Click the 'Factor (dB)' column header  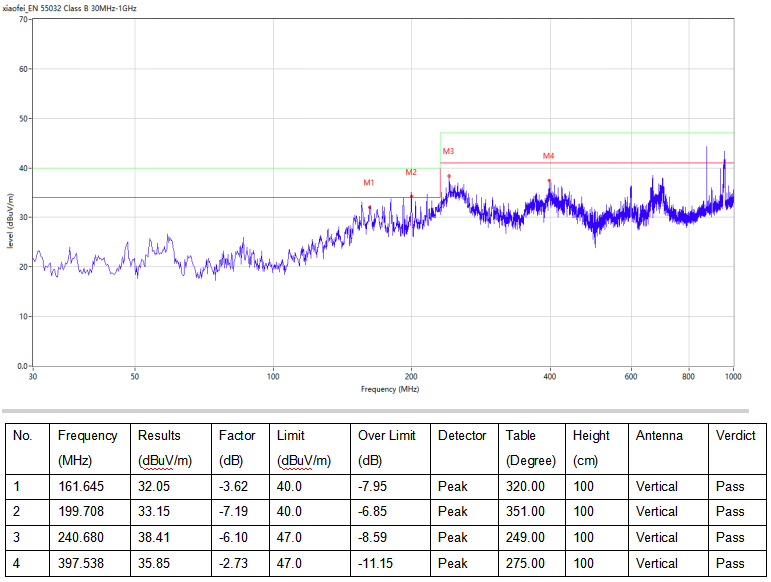click(240, 449)
